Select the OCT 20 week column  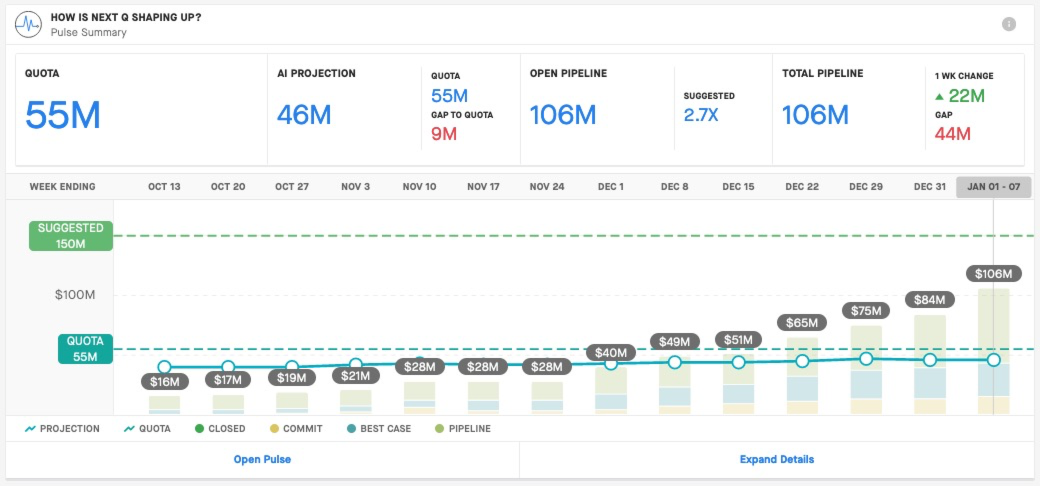228,187
